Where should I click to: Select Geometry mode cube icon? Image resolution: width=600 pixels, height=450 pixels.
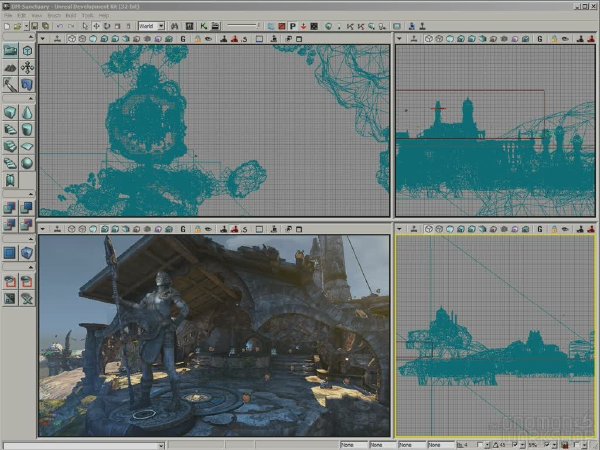[27, 51]
